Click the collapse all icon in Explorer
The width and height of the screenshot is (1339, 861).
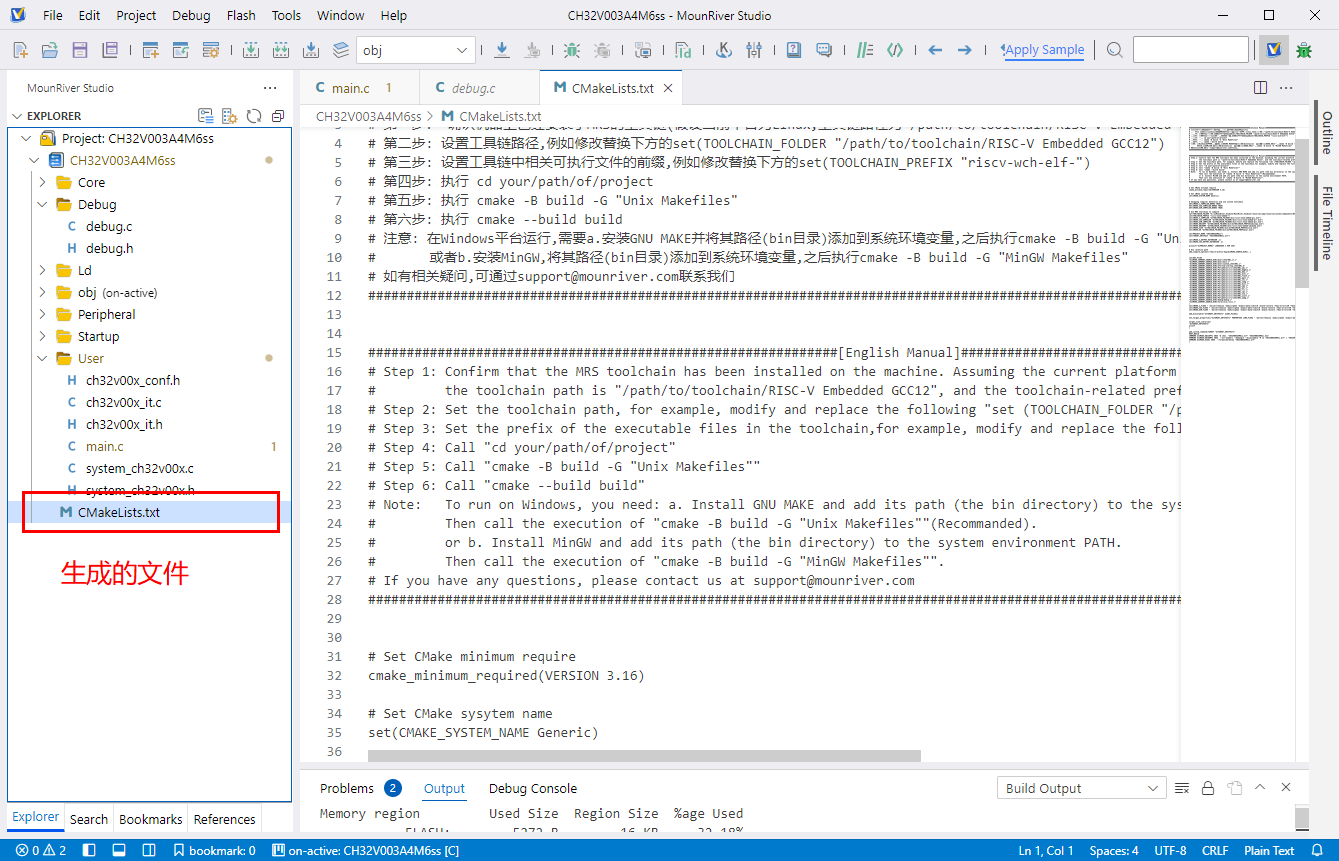[x=278, y=116]
